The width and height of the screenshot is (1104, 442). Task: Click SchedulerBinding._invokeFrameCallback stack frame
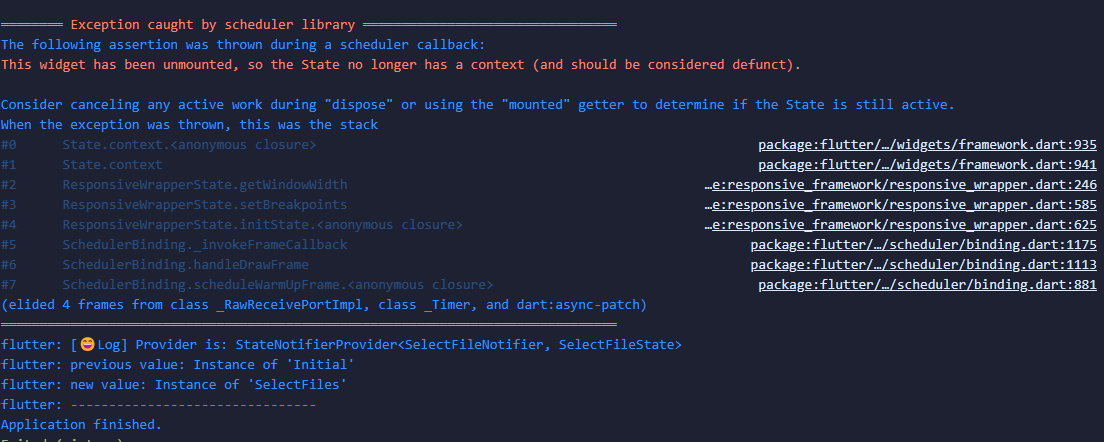click(205, 245)
